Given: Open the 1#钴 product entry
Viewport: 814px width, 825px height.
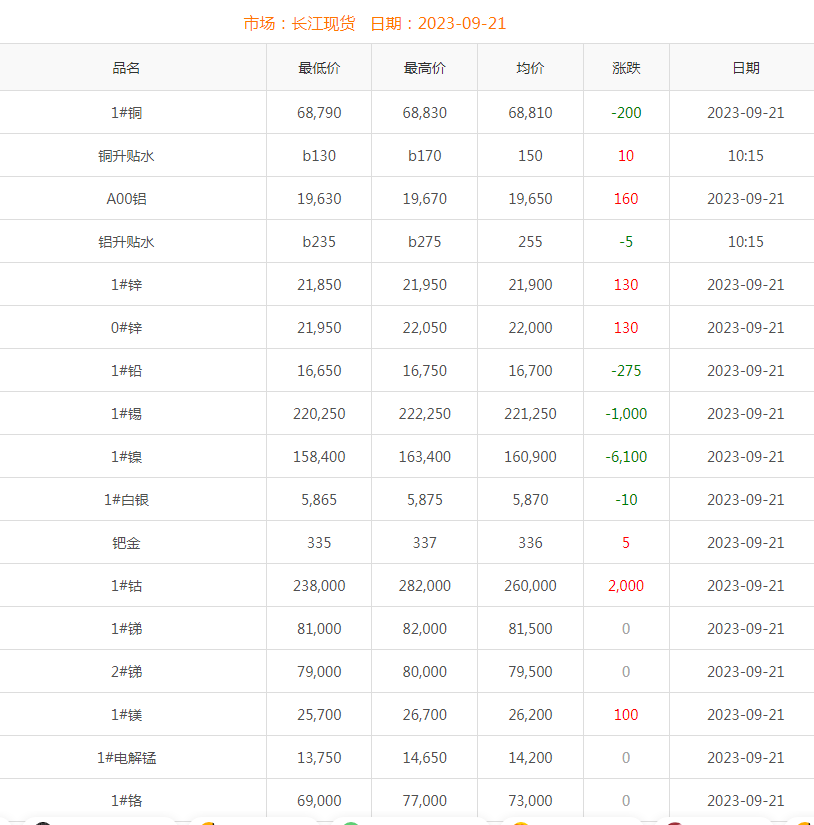Looking at the screenshot, I should (126, 586).
